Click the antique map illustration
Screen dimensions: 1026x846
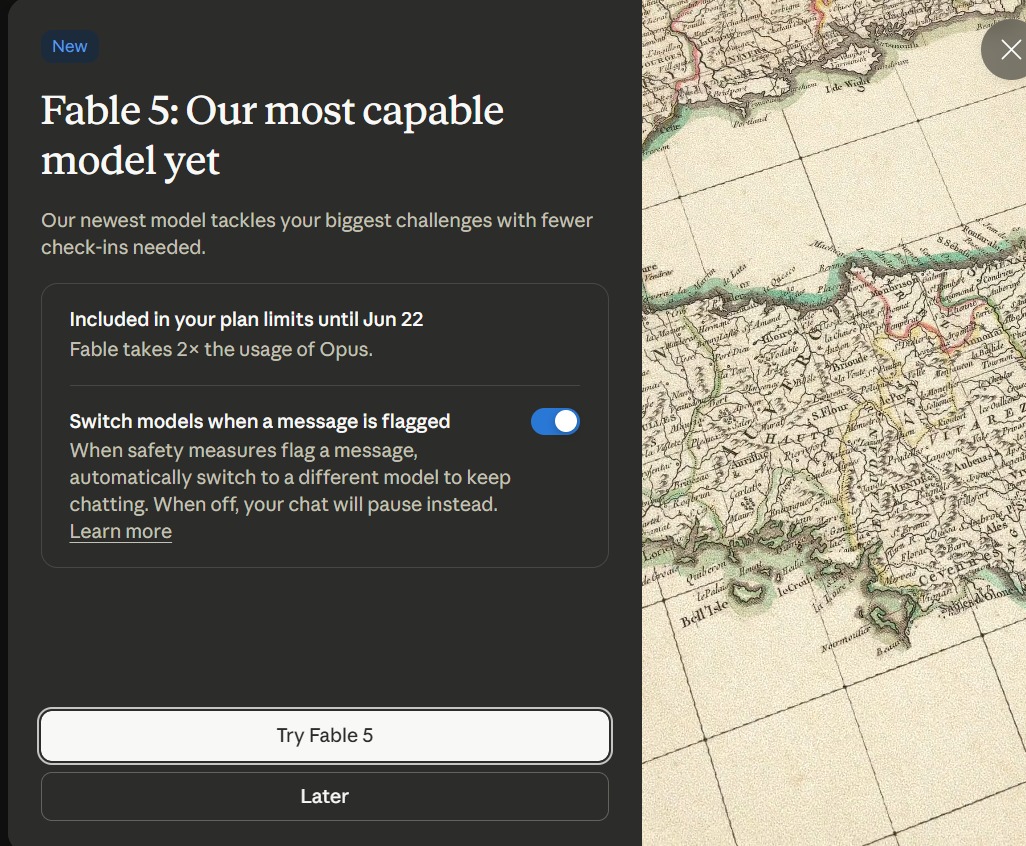click(834, 423)
